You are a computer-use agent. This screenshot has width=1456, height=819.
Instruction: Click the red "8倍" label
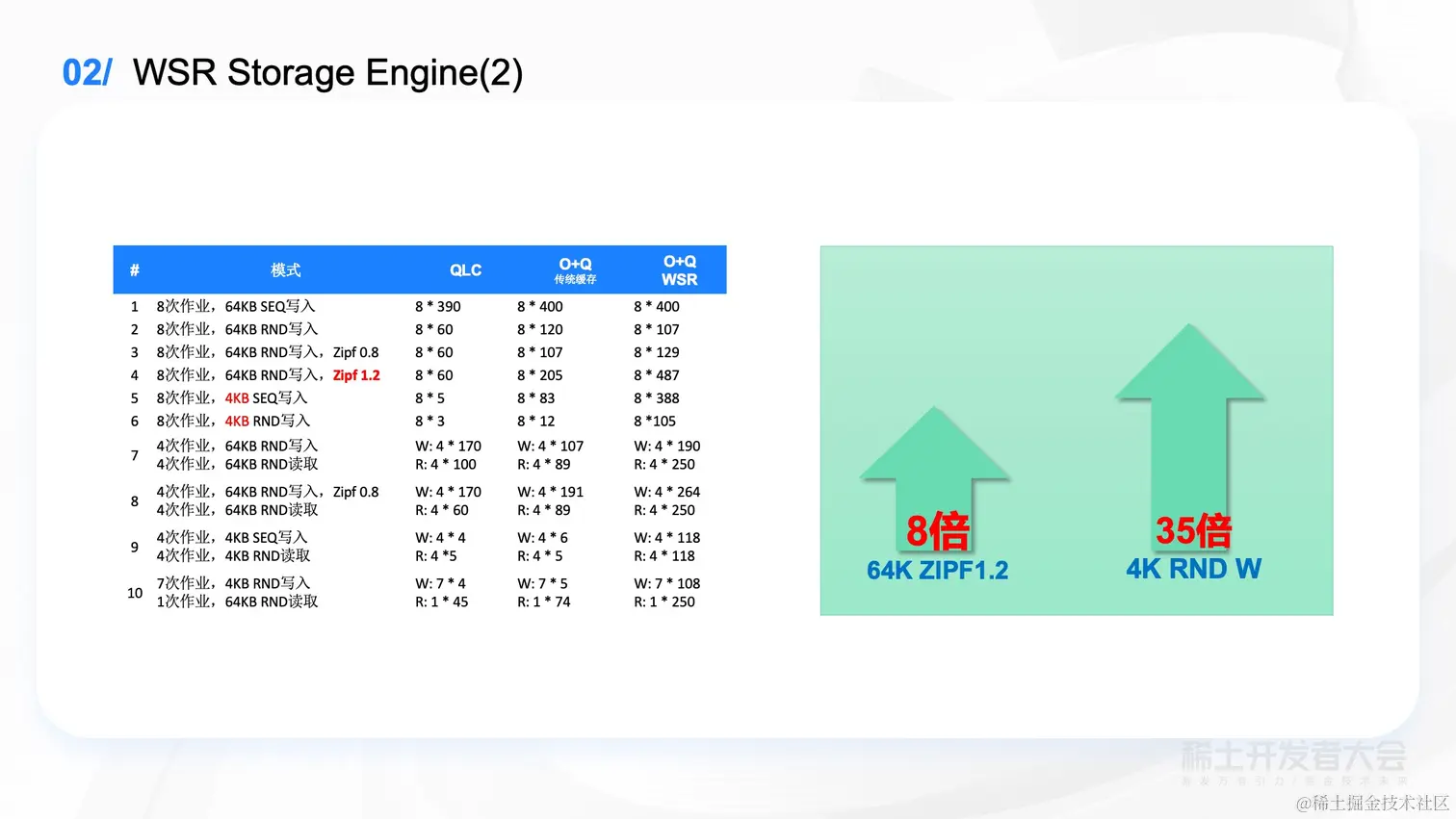938,530
